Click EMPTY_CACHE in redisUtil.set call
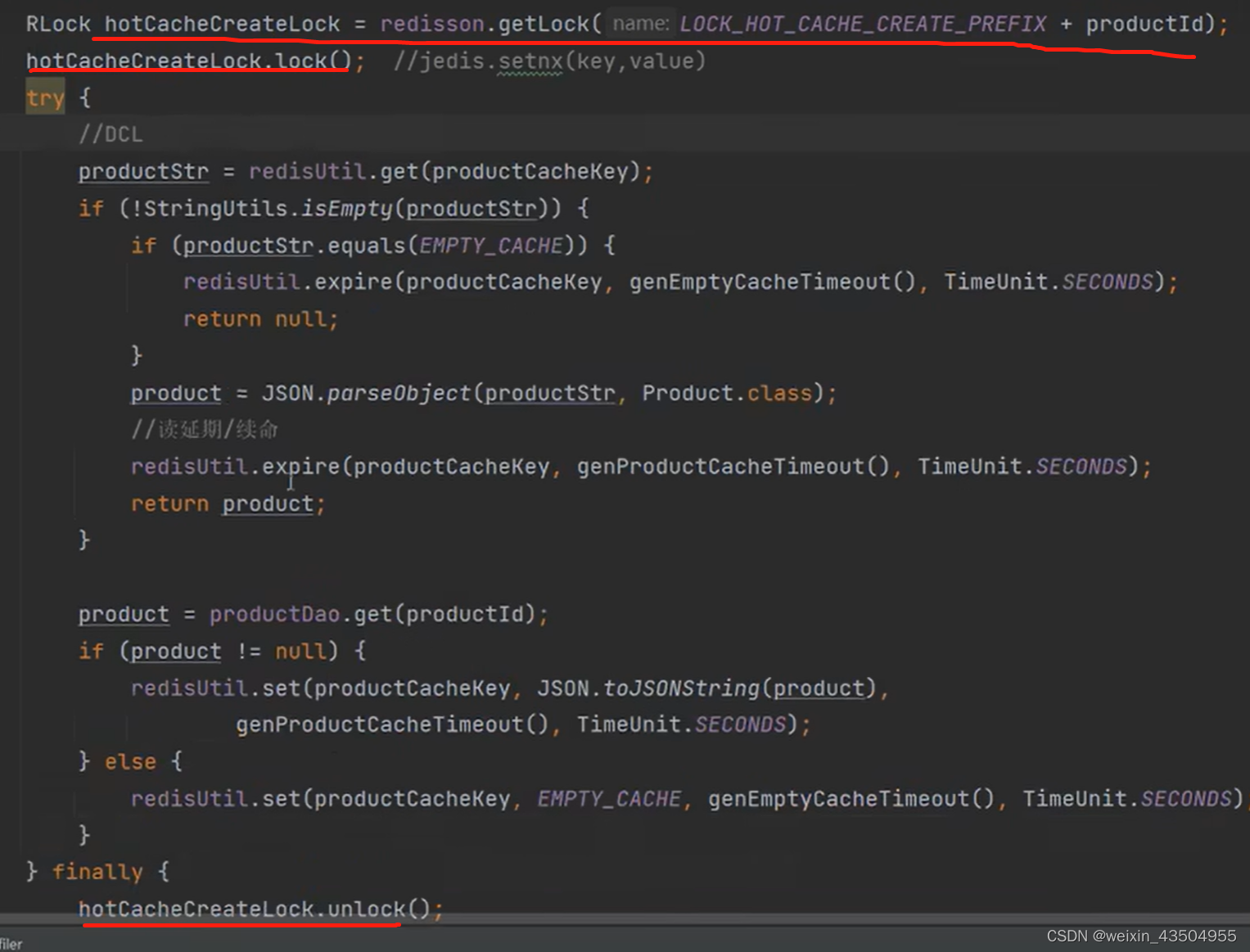The width and height of the screenshot is (1250, 952). click(608, 799)
